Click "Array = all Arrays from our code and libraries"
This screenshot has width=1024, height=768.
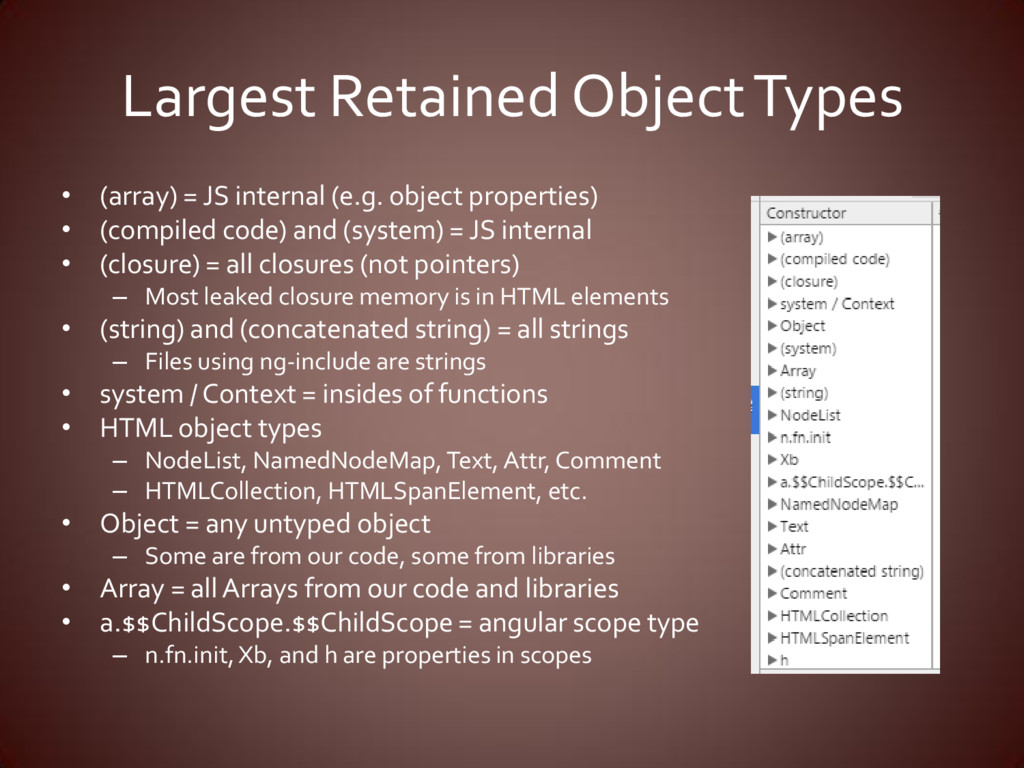pos(359,589)
